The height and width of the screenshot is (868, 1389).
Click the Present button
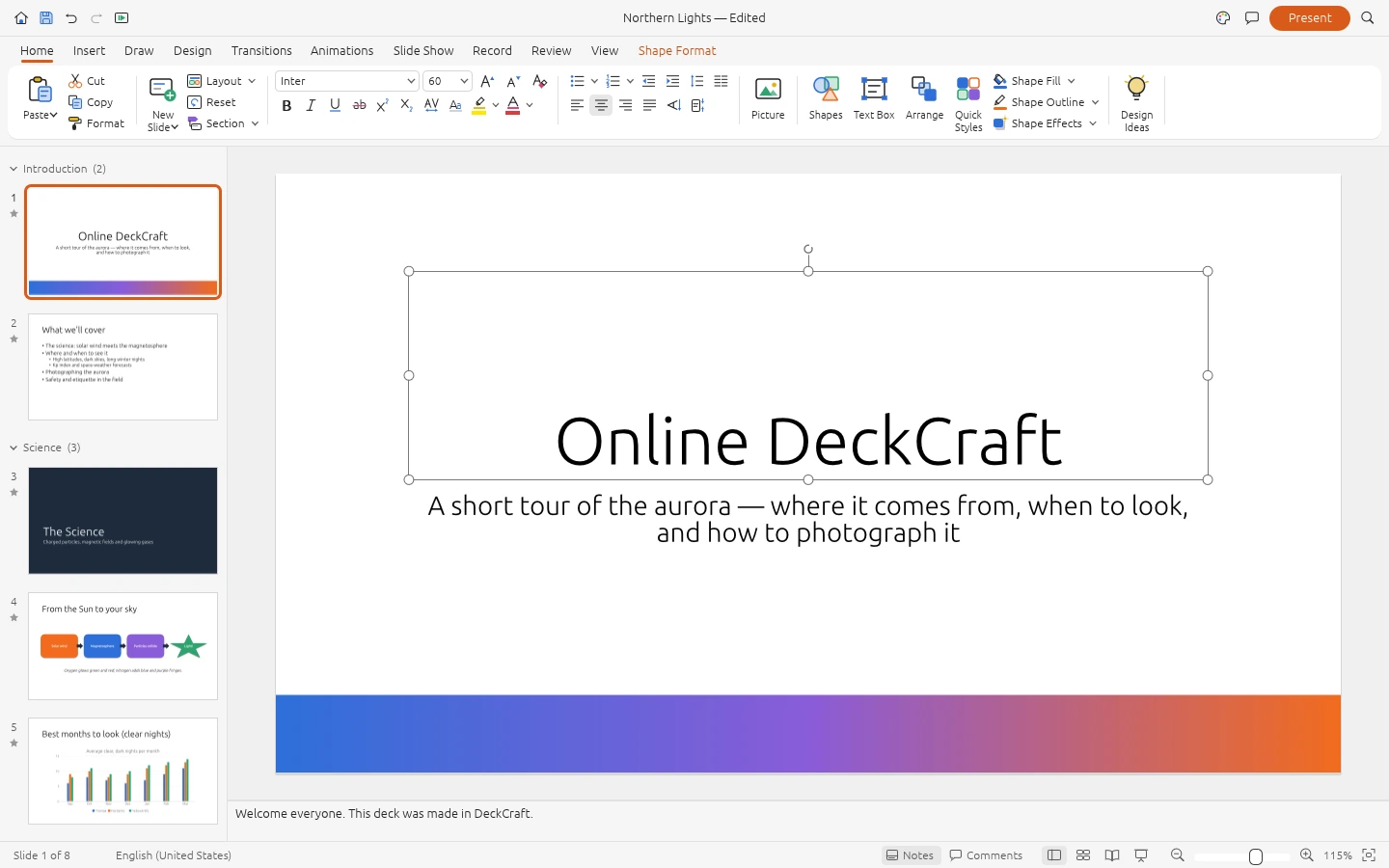pyautogui.click(x=1310, y=17)
